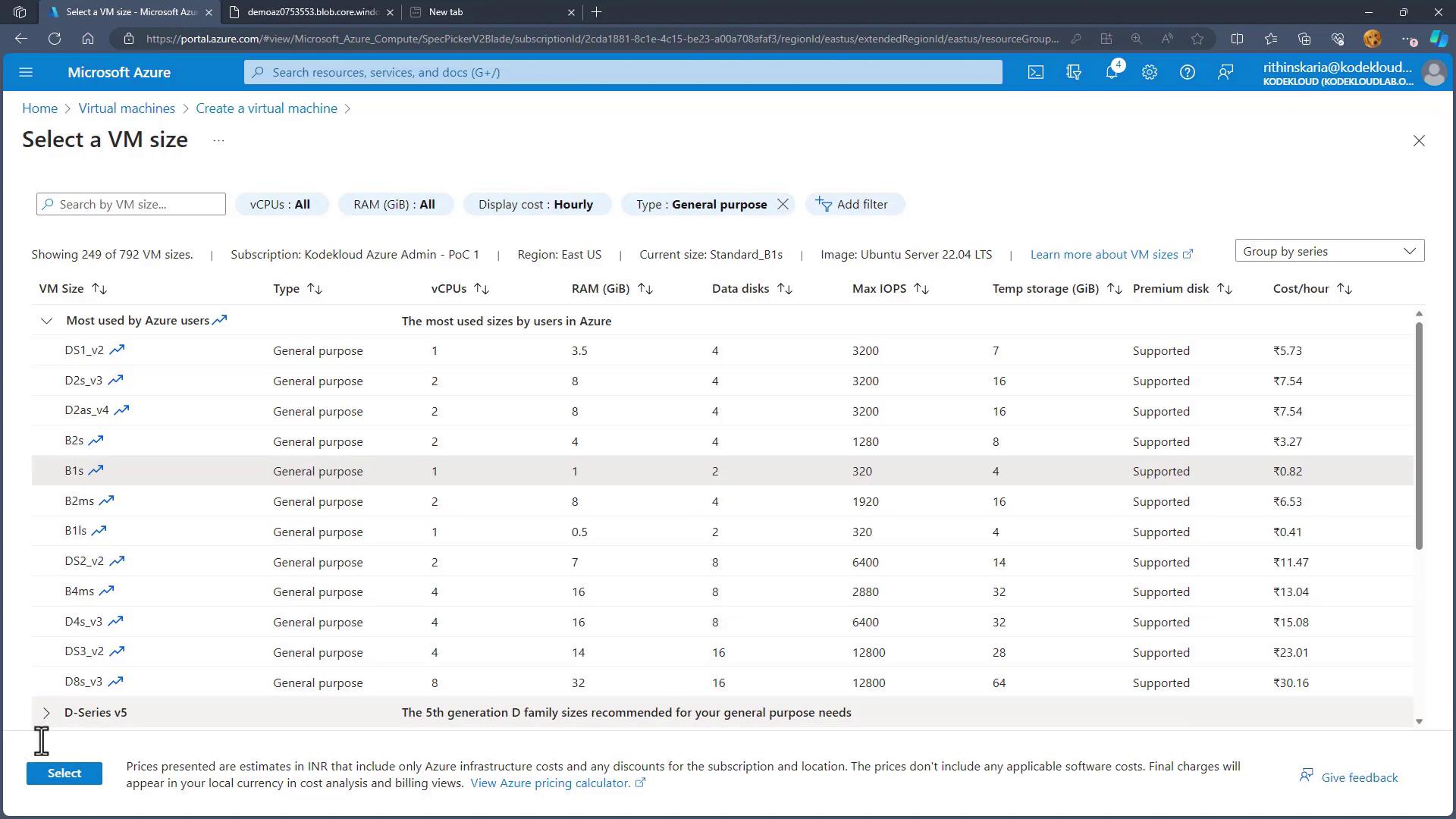
Task: Click the feedback icon in header
Action: tap(1225, 72)
